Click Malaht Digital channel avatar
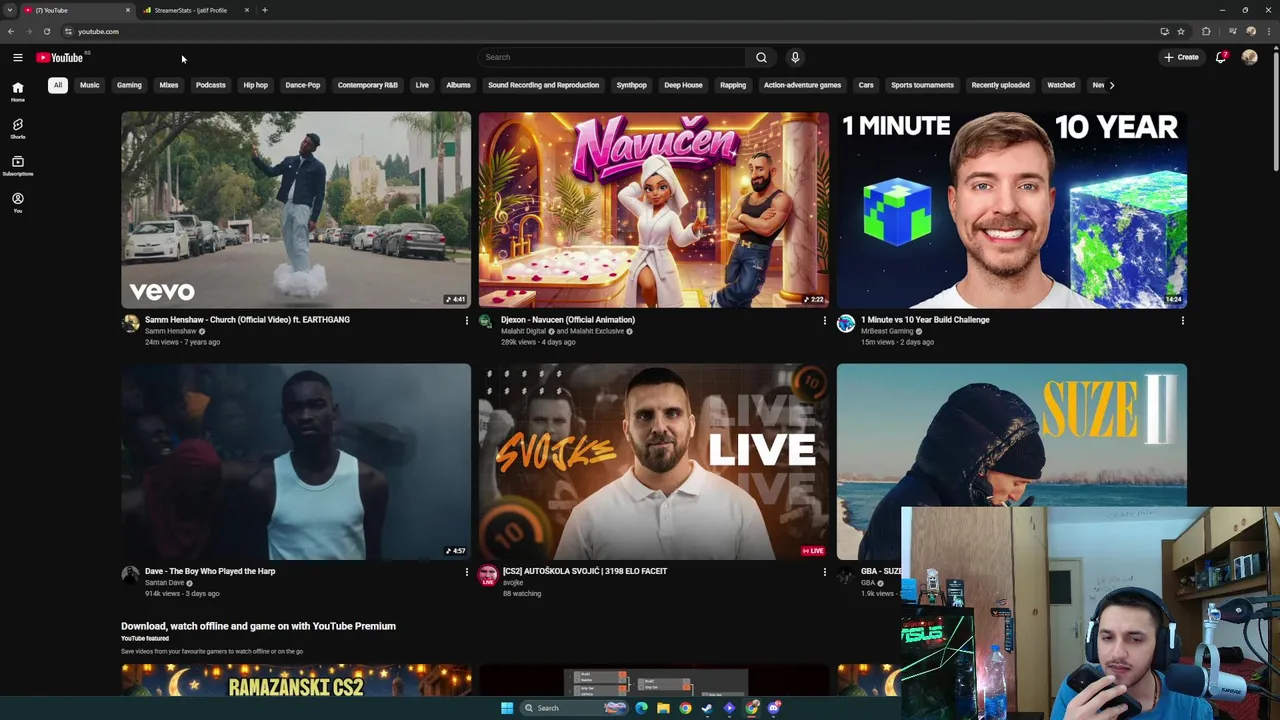1280x720 pixels. pyautogui.click(x=487, y=323)
